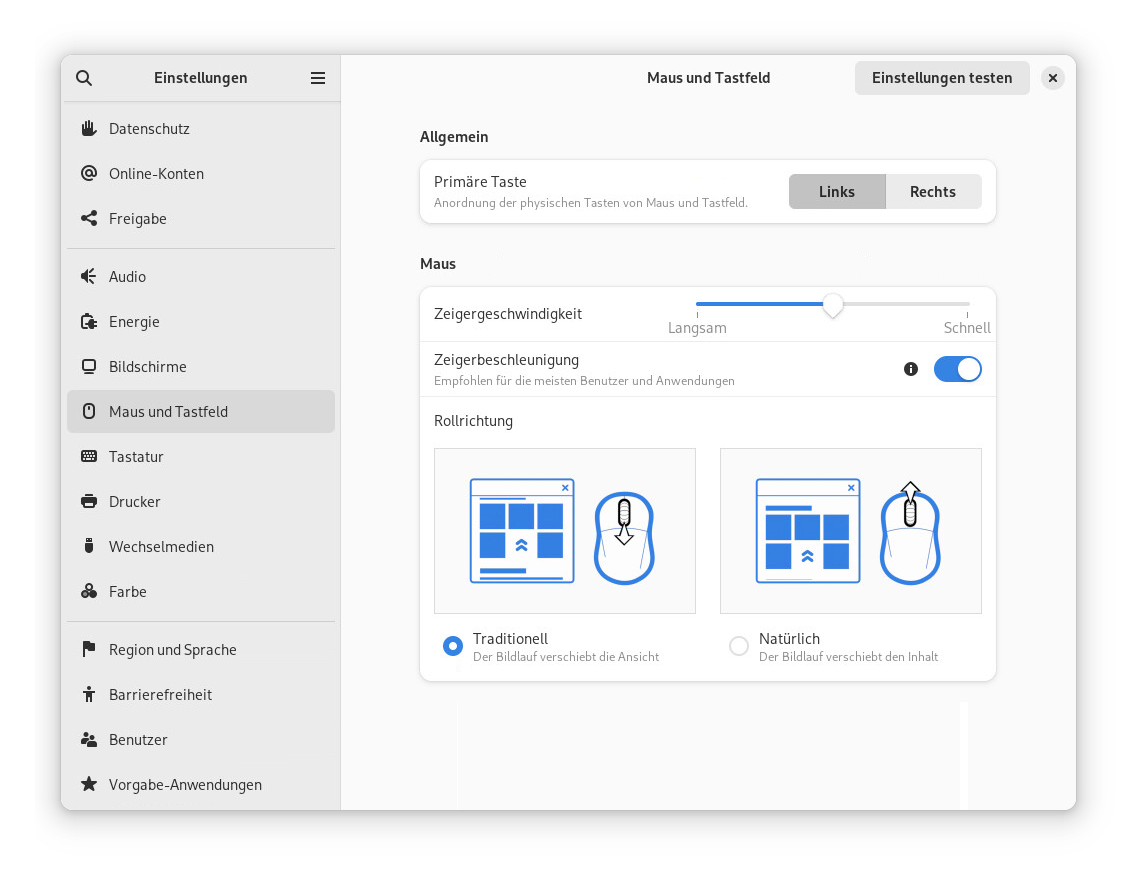Click Einstellungen testen
1148x877 pixels.
click(941, 78)
